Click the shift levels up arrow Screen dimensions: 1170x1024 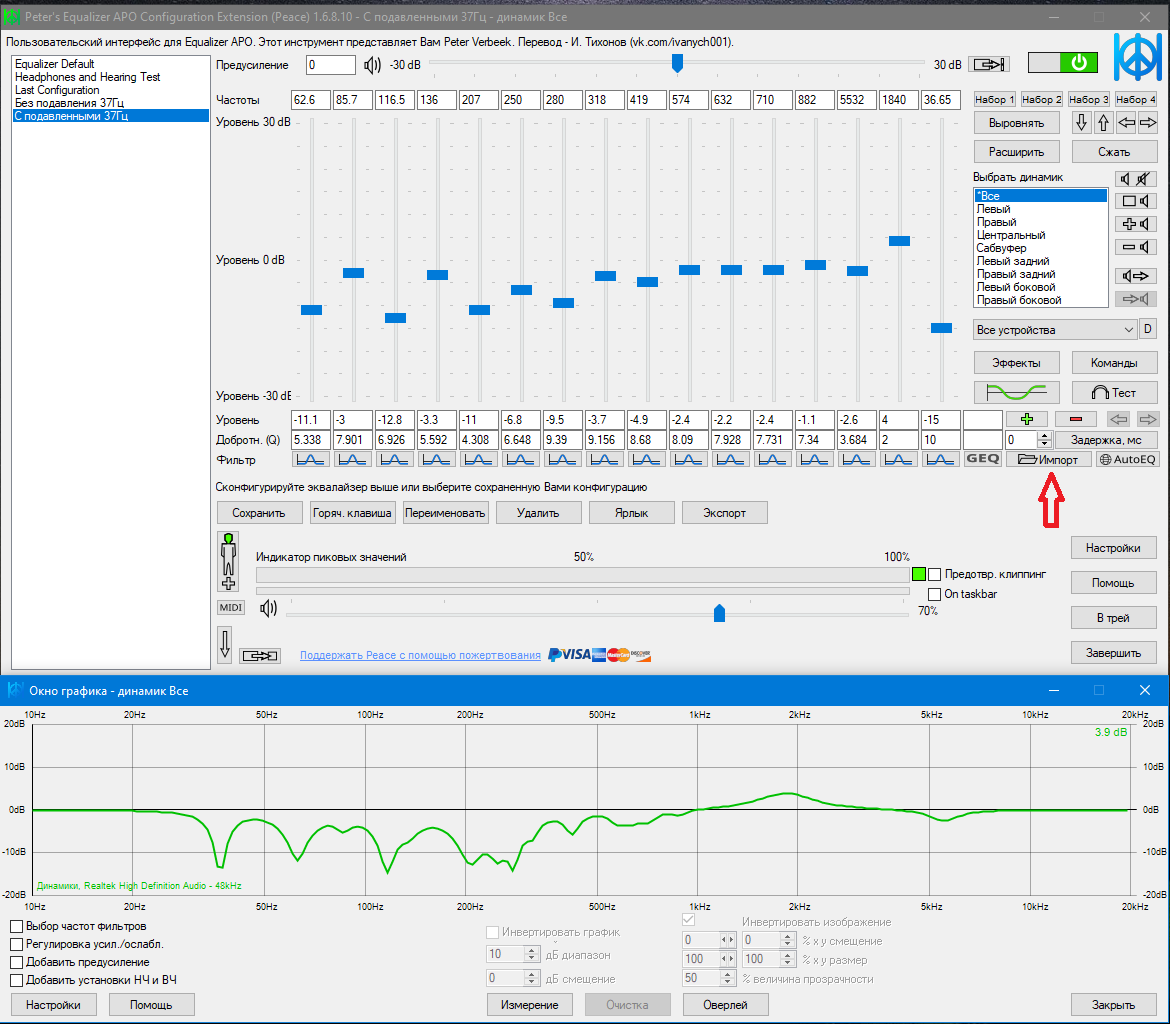[1103, 123]
